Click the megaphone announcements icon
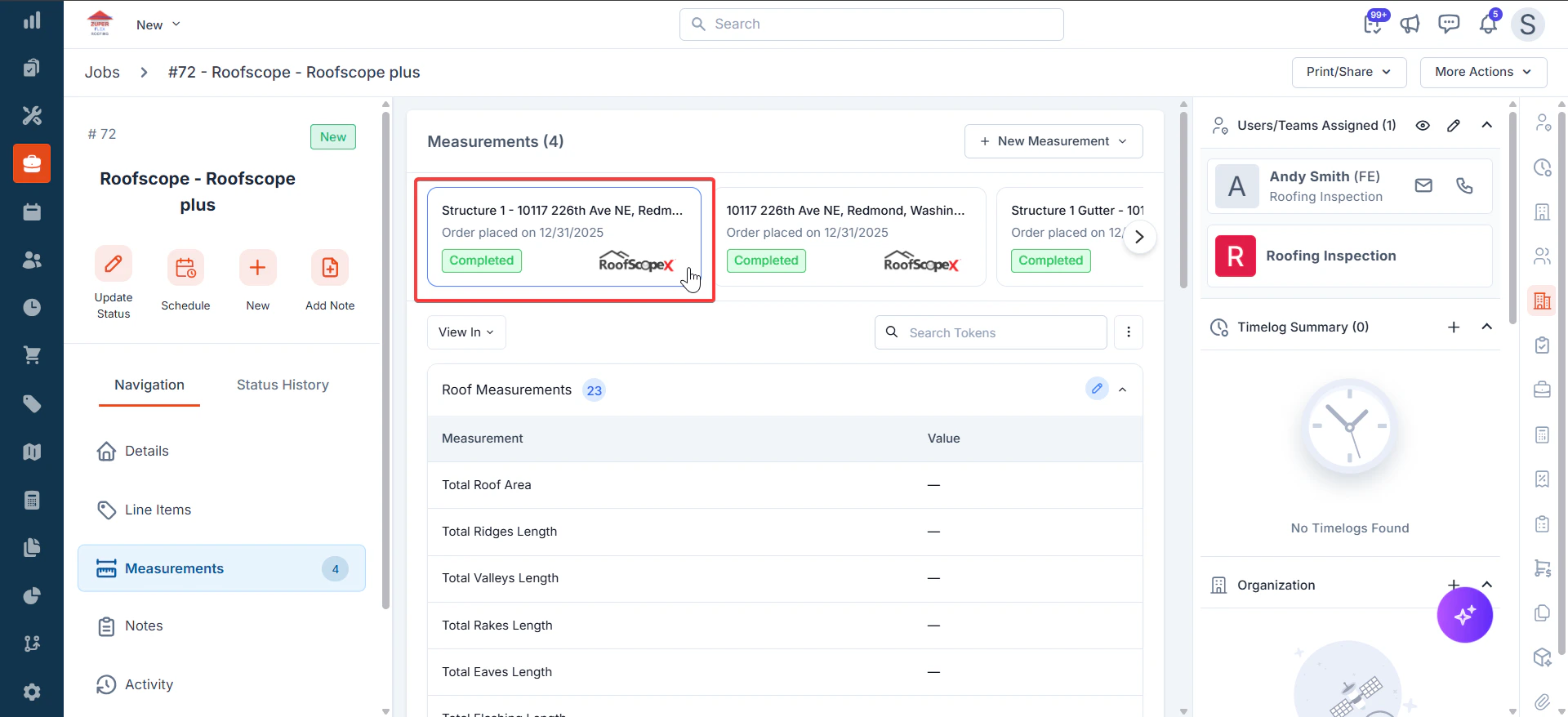Screen dimensions: 1568x717 (x=1410, y=24)
